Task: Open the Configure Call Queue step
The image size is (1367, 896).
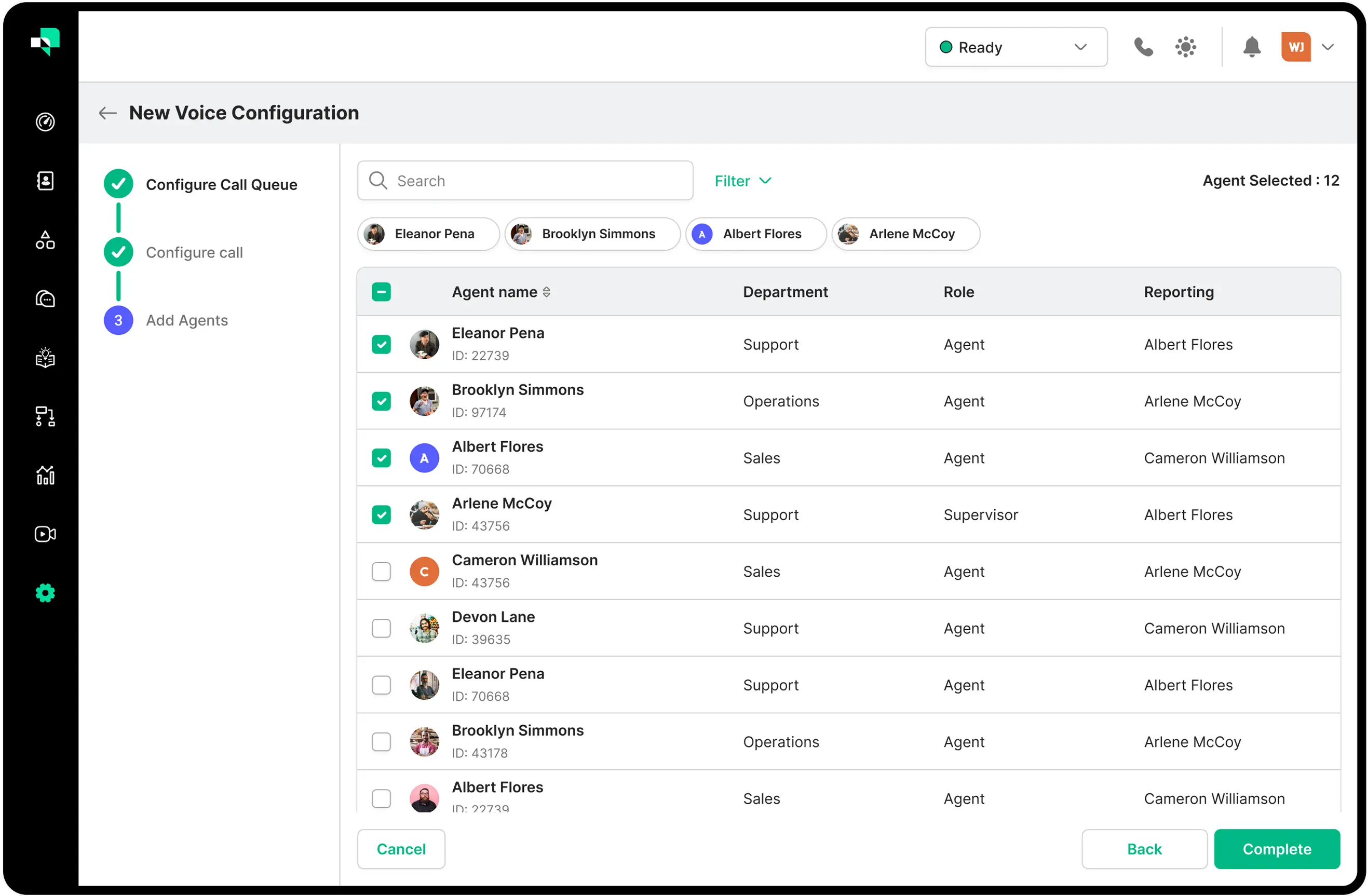Action: pyautogui.click(x=221, y=184)
